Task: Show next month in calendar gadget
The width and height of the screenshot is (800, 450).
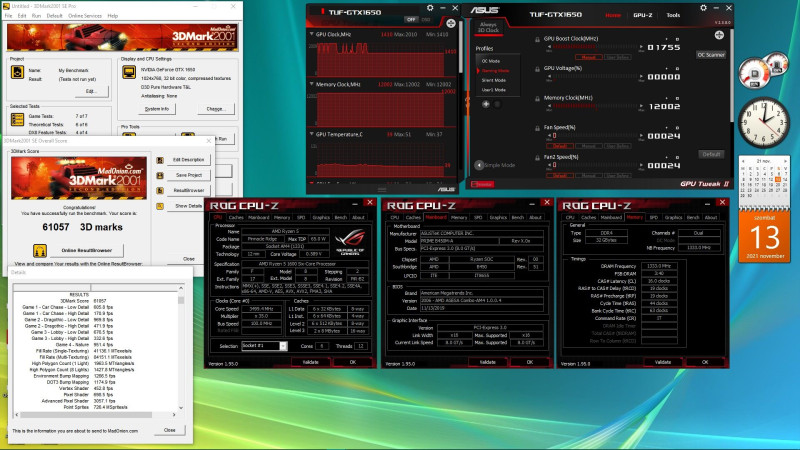Action: point(786,161)
